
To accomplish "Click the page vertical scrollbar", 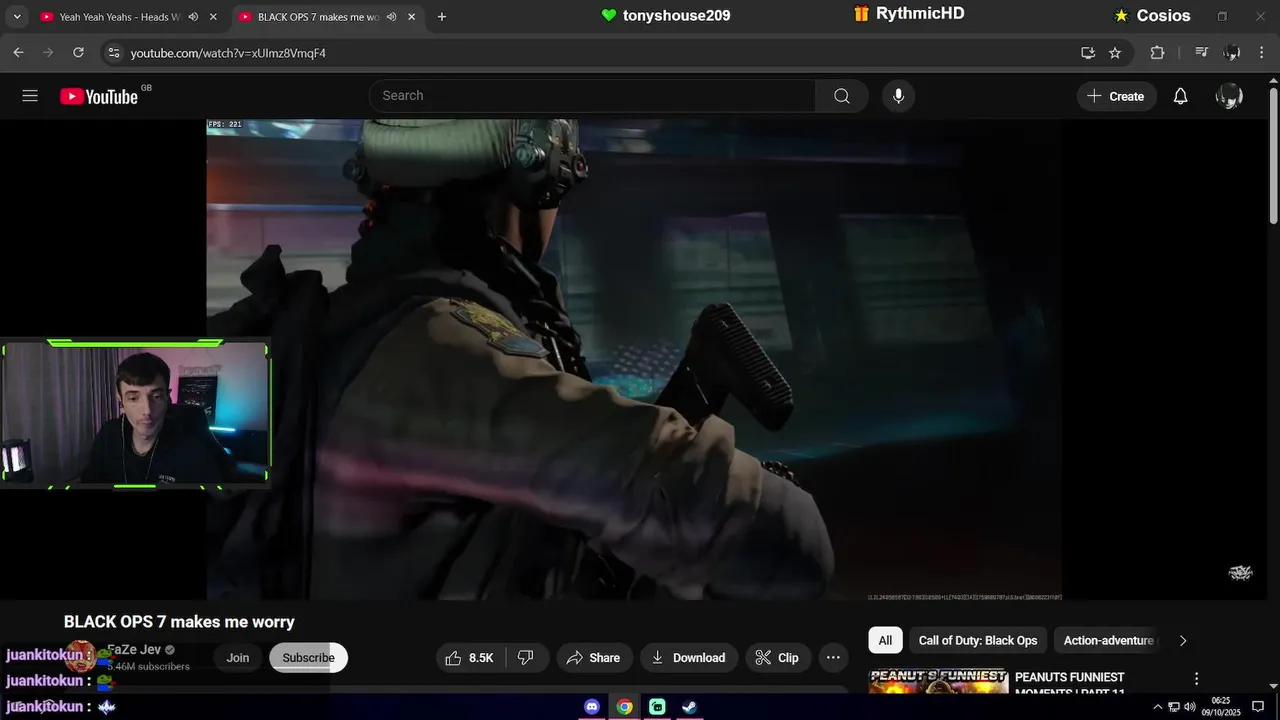I will [1273, 155].
